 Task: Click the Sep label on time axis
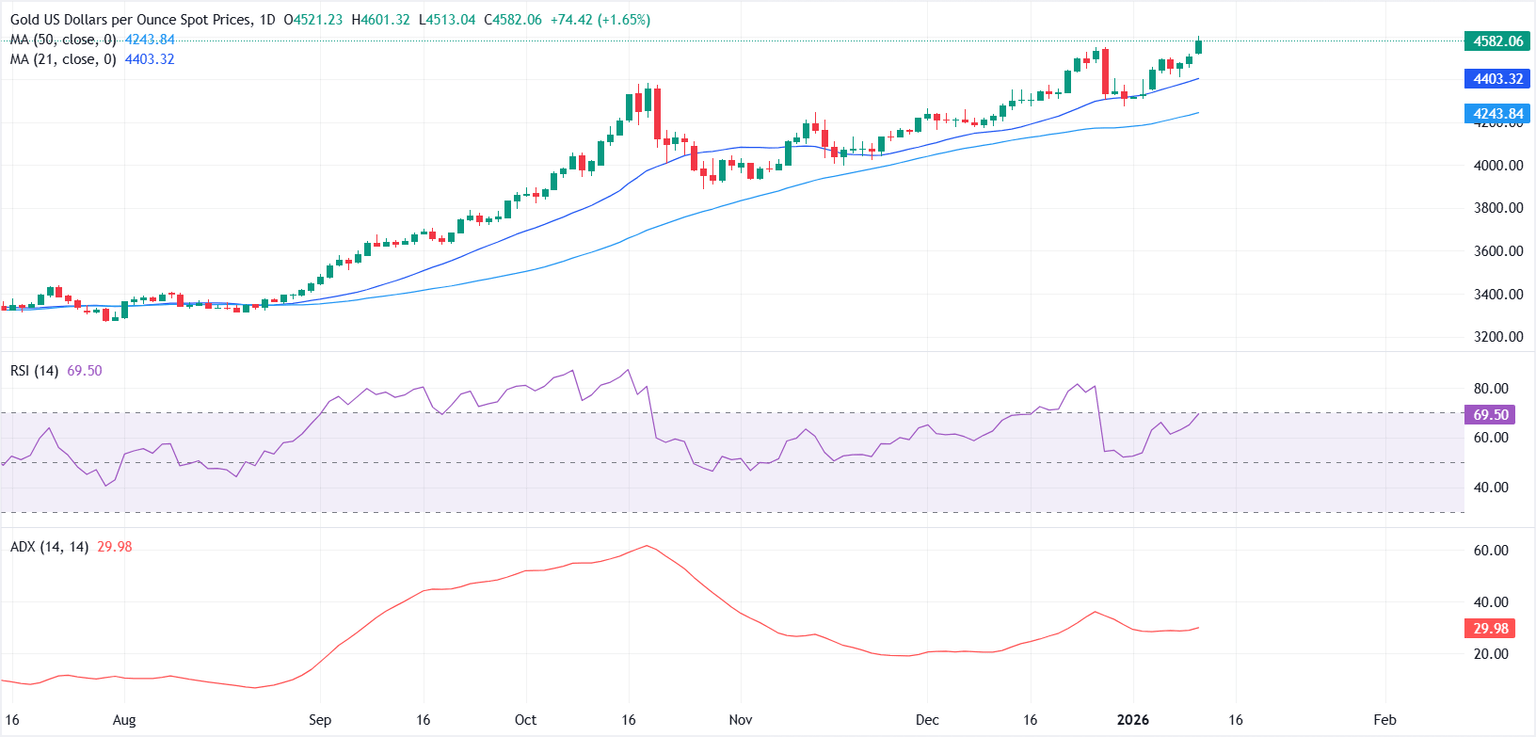(320, 720)
